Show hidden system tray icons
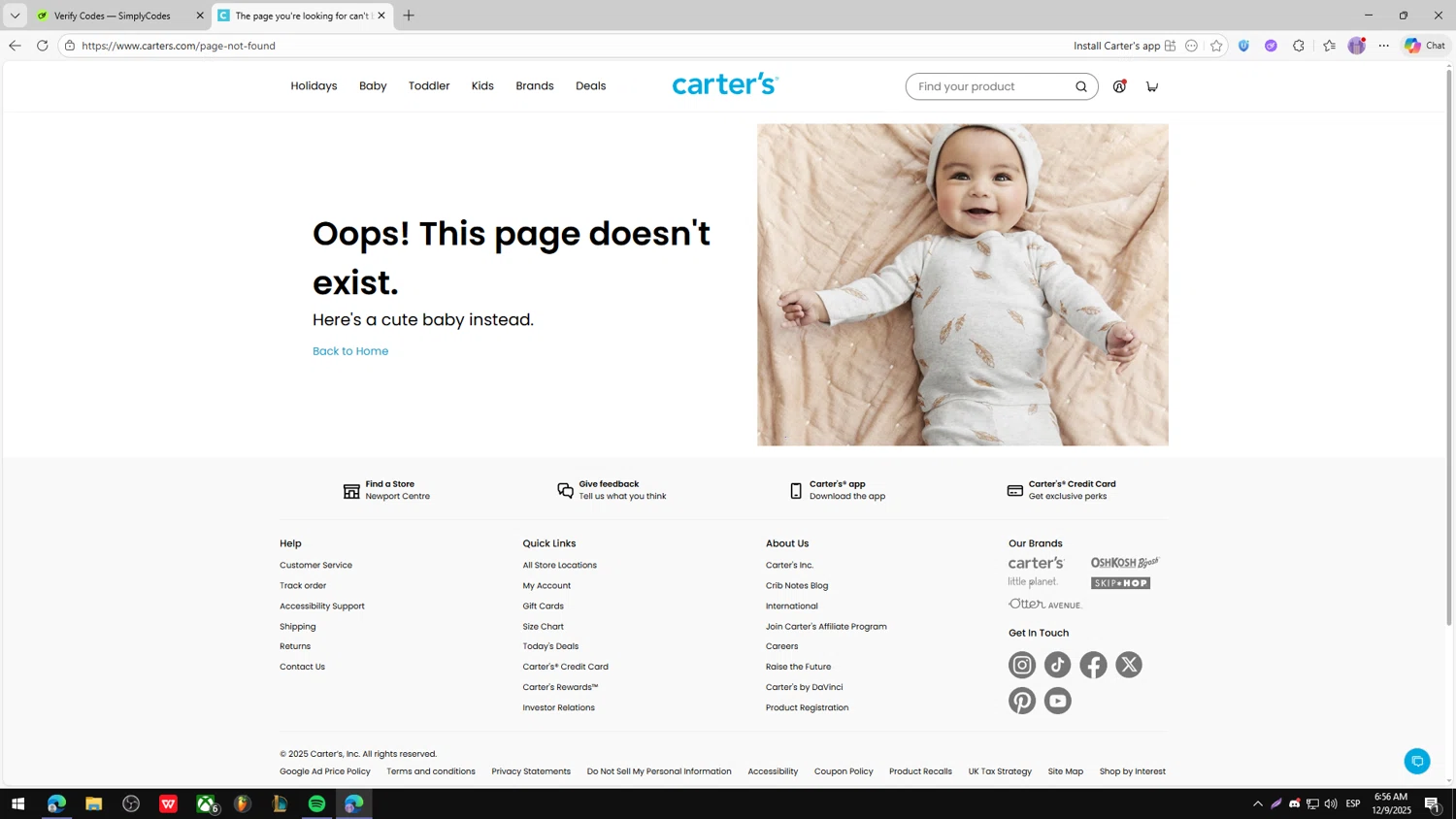1456x819 pixels. tap(1258, 803)
